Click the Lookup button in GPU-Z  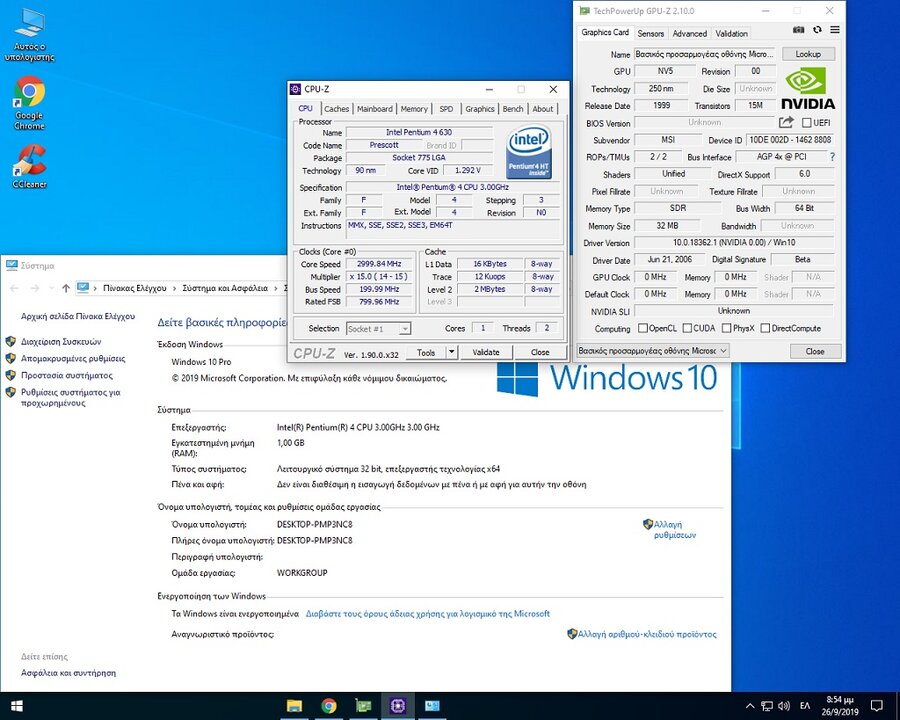808,53
